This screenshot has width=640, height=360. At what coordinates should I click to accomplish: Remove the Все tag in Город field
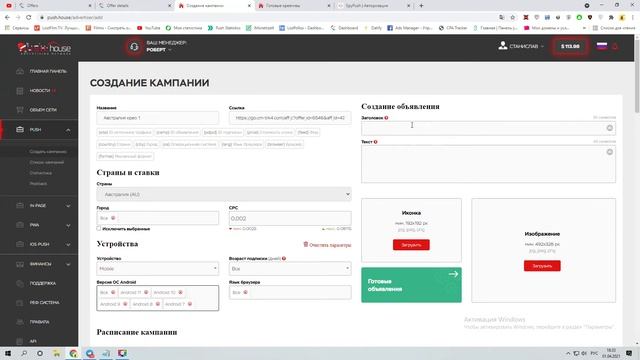click(113, 218)
